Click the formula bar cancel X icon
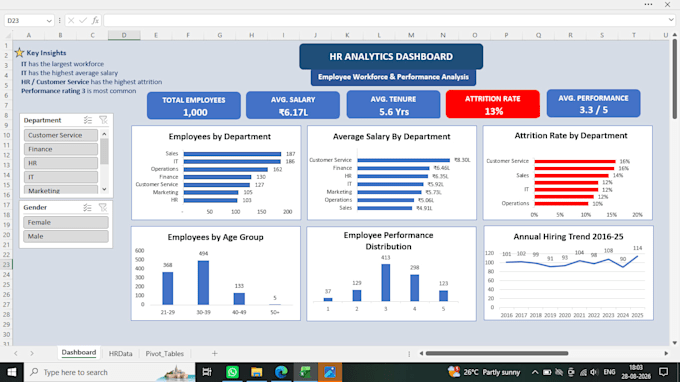 click(71, 20)
